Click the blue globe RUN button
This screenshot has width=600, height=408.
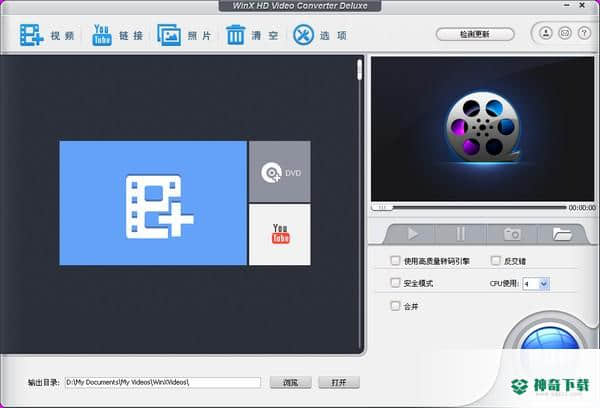coord(550,337)
